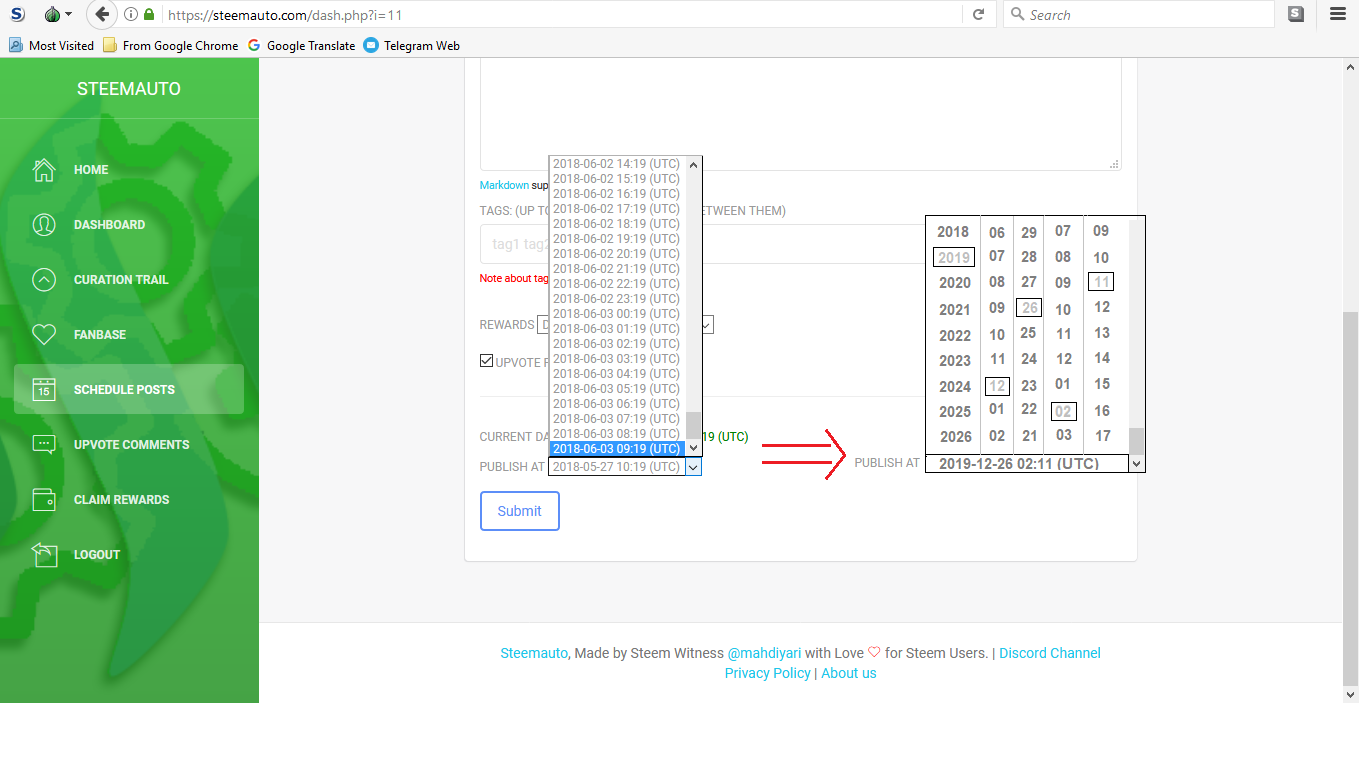Click the date list scrollbar up arrow

click(694, 164)
